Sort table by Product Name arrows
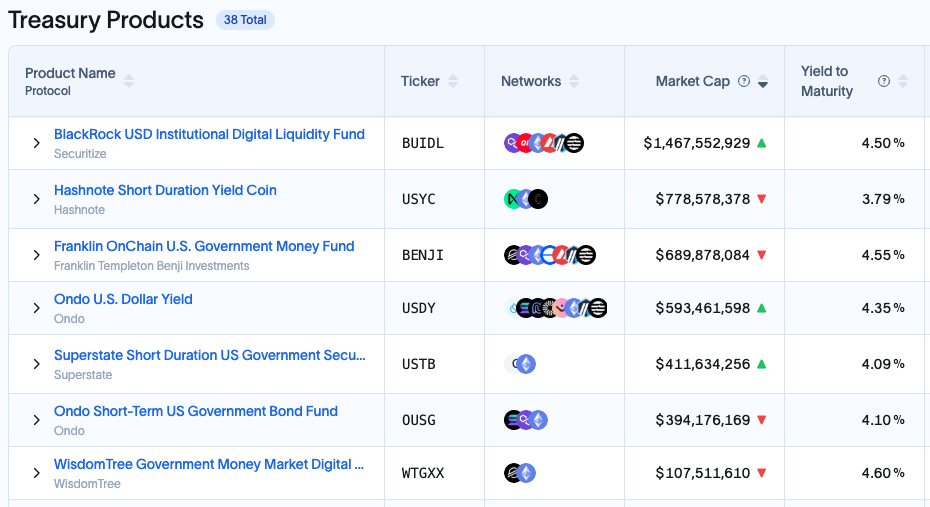930x507 pixels. pyautogui.click(x=129, y=81)
